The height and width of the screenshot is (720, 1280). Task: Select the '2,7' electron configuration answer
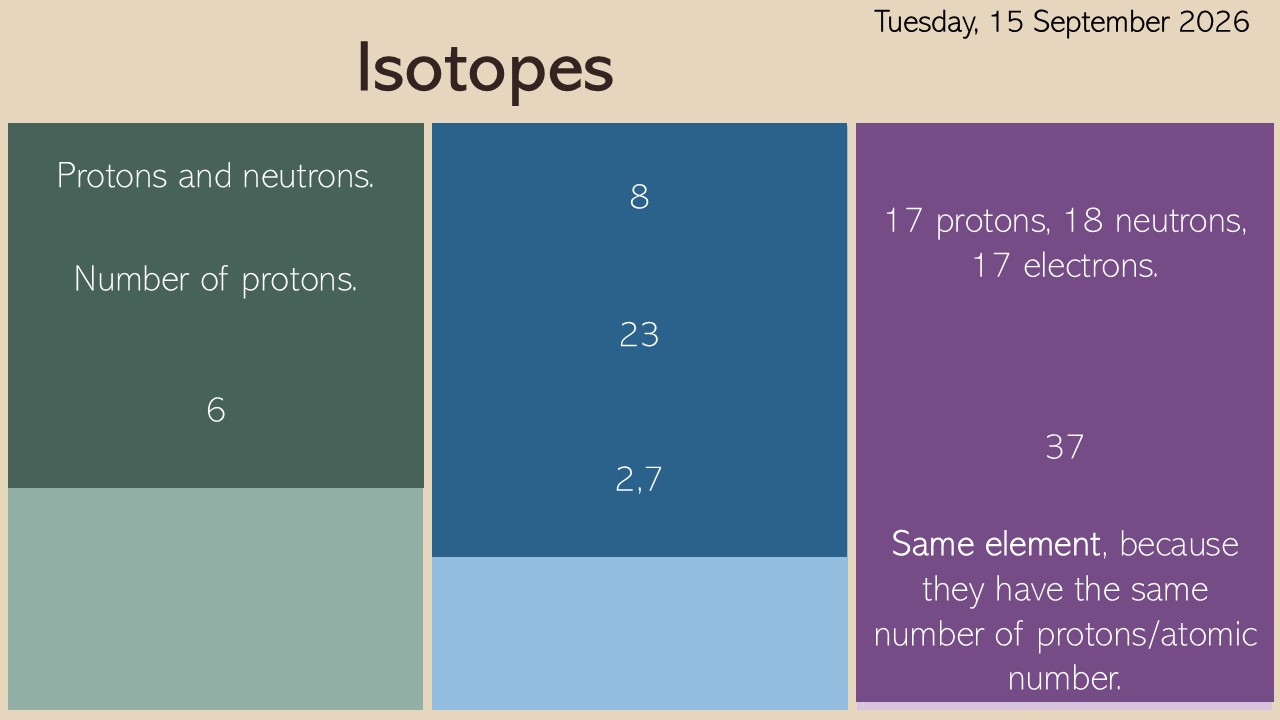(639, 480)
